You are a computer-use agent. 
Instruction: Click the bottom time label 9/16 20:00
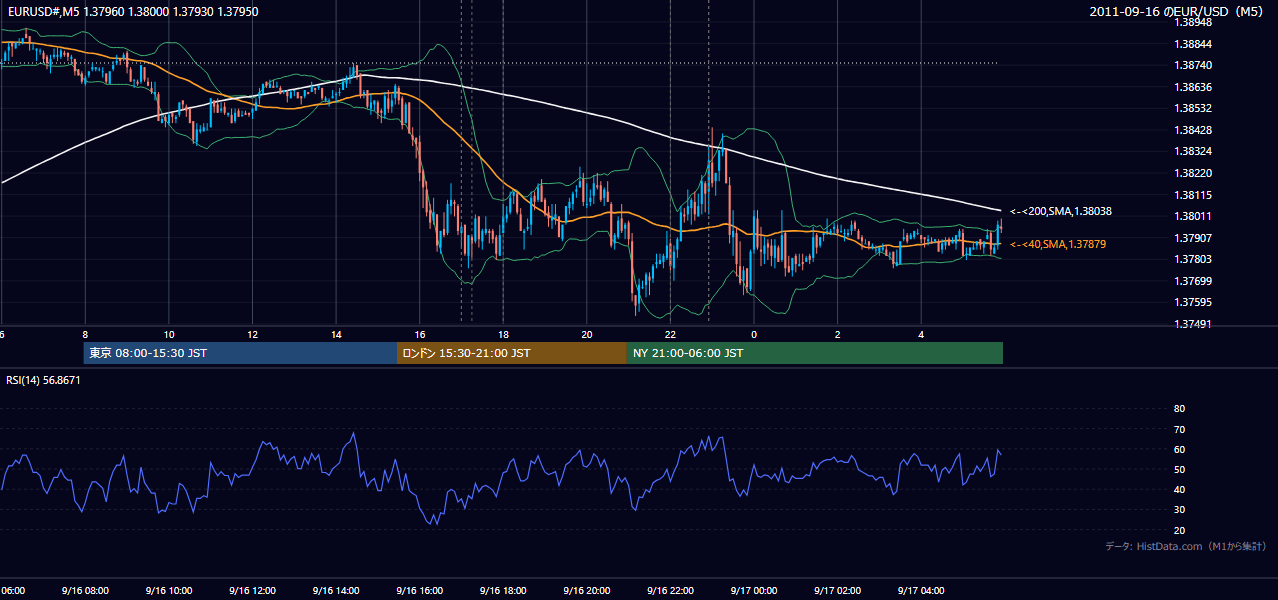[x=587, y=590]
